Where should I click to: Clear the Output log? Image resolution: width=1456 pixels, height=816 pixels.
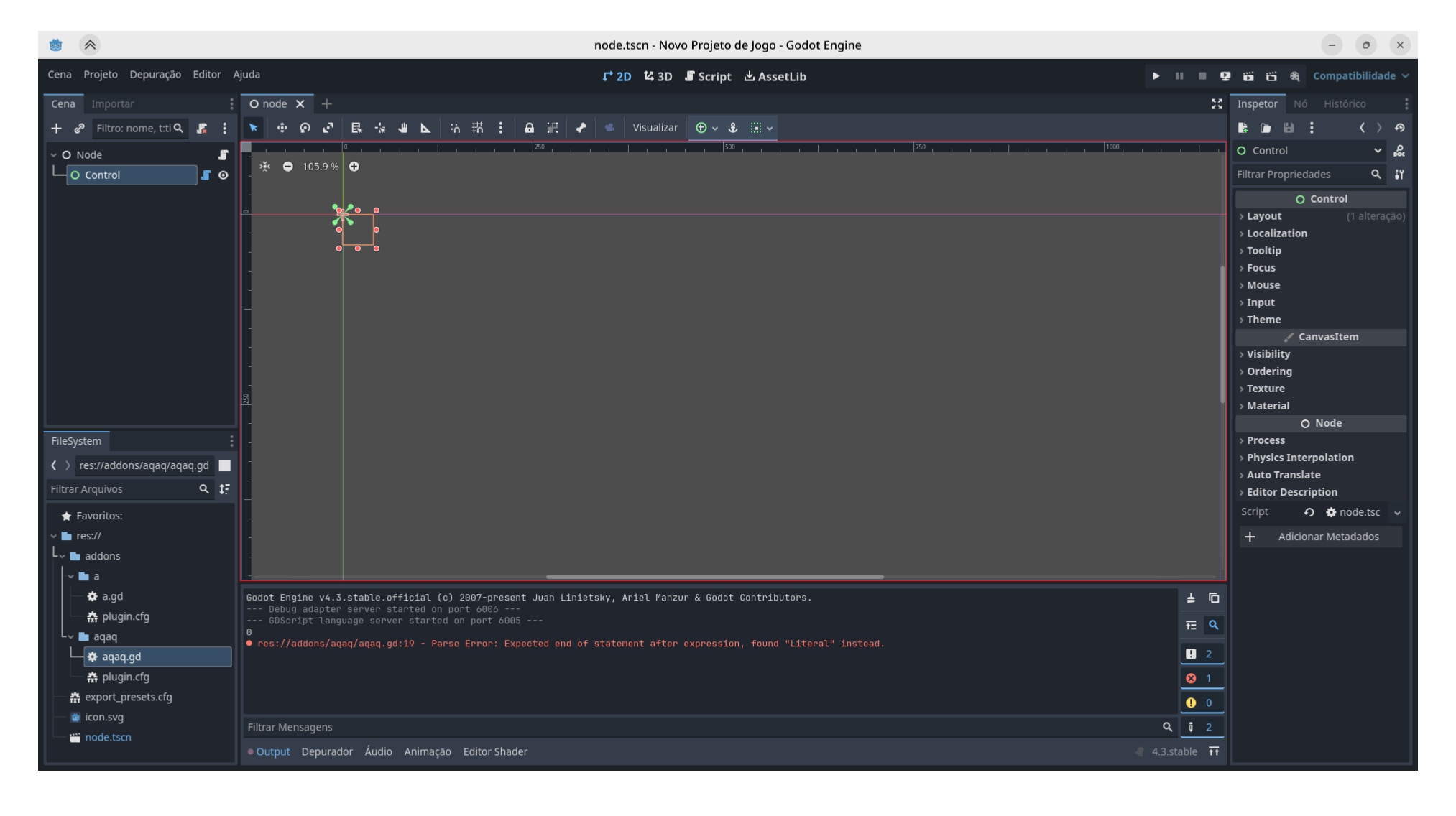click(x=1191, y=598)
